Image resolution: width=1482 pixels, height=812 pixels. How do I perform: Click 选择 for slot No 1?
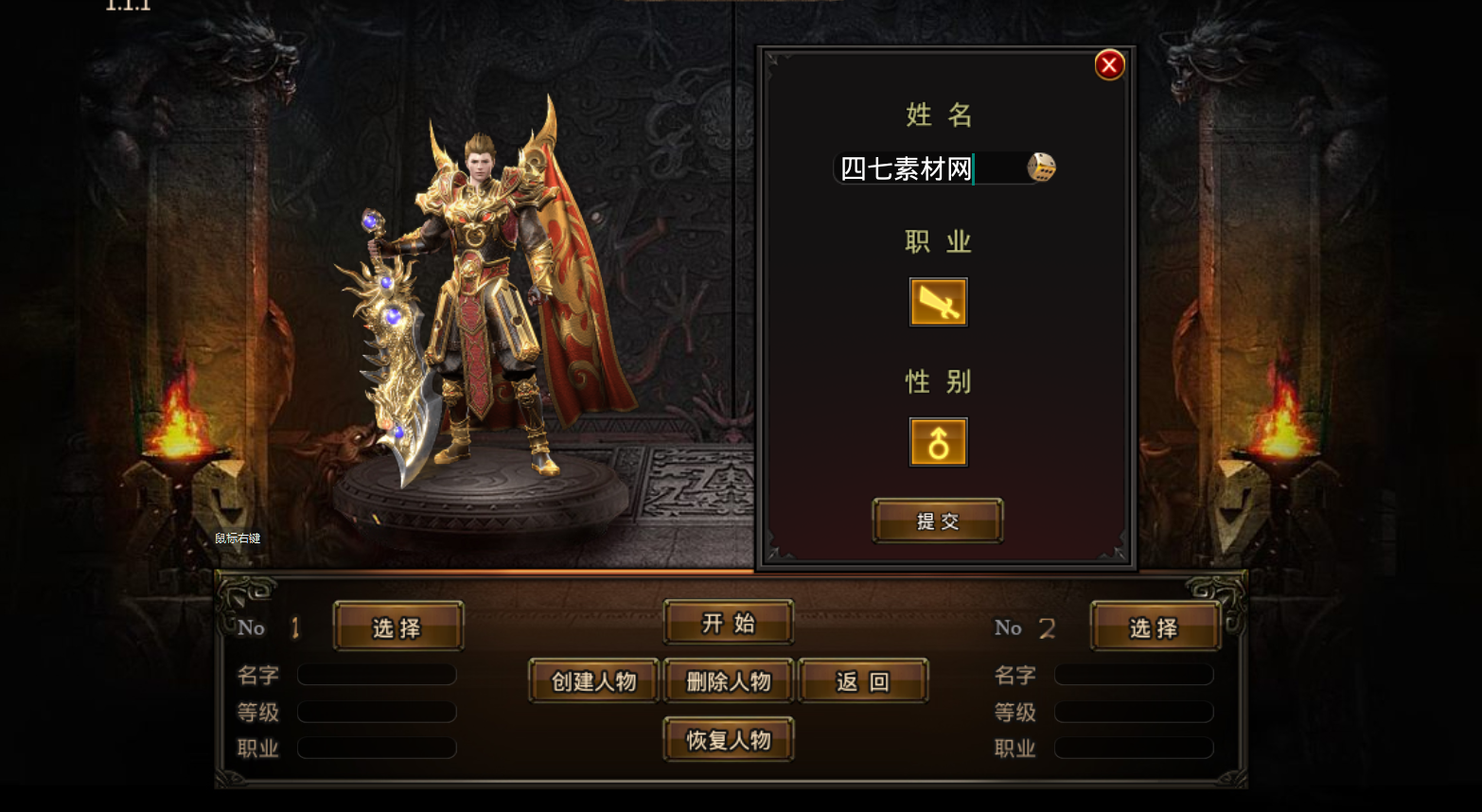click(x=398, y=627)
